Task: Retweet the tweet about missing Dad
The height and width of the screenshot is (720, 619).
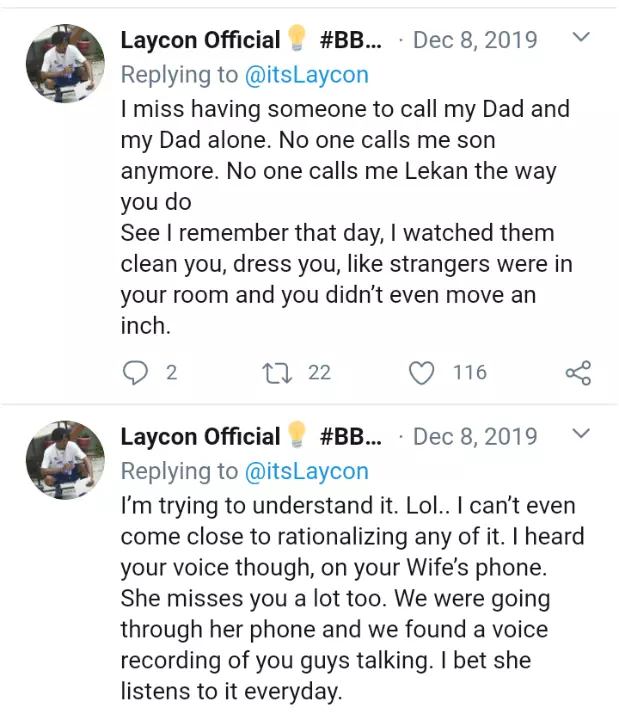Action: pos(273,373)
